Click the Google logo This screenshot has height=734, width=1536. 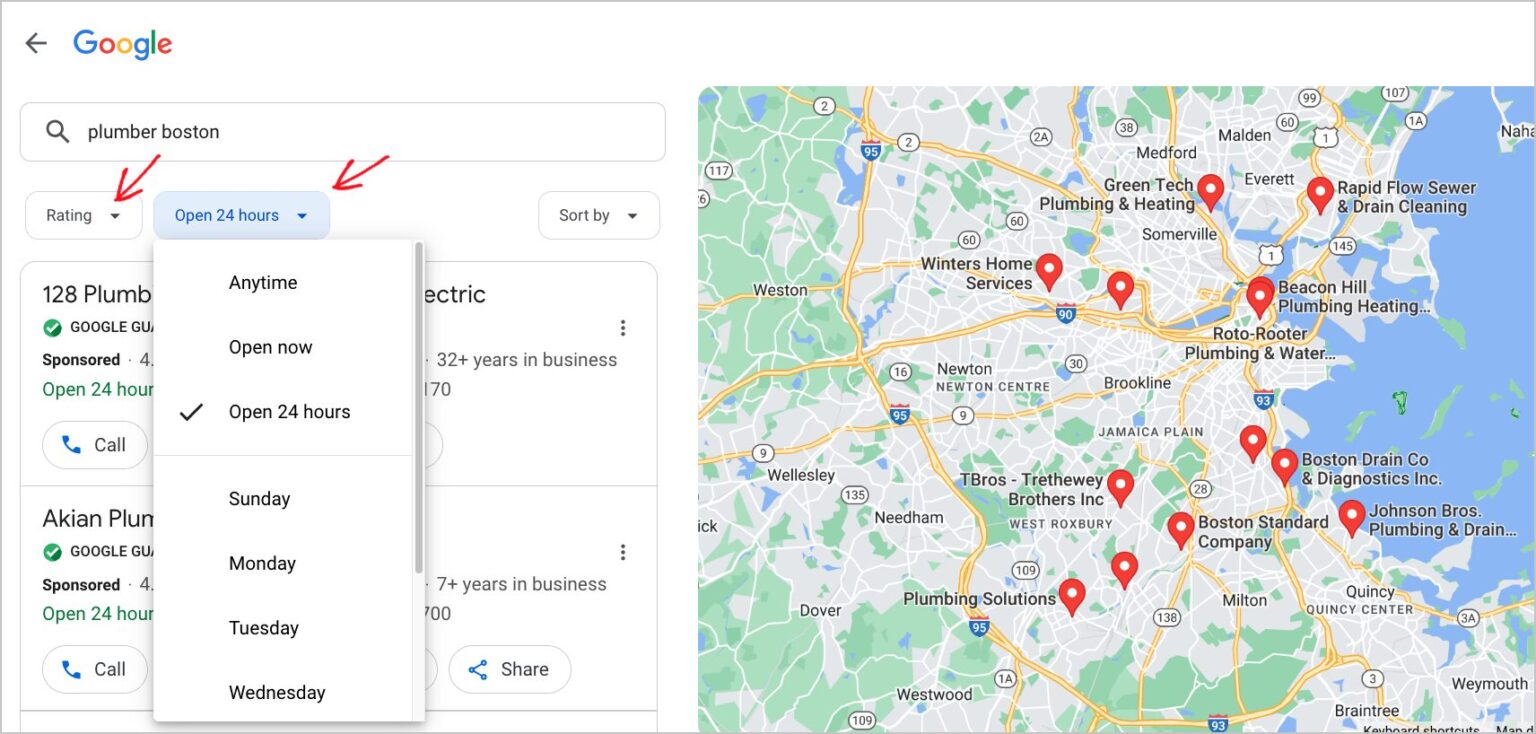point(122,43)
